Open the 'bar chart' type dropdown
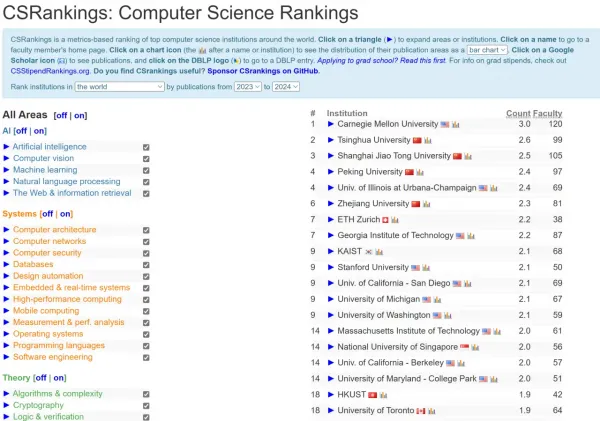 tap(487, 50)
